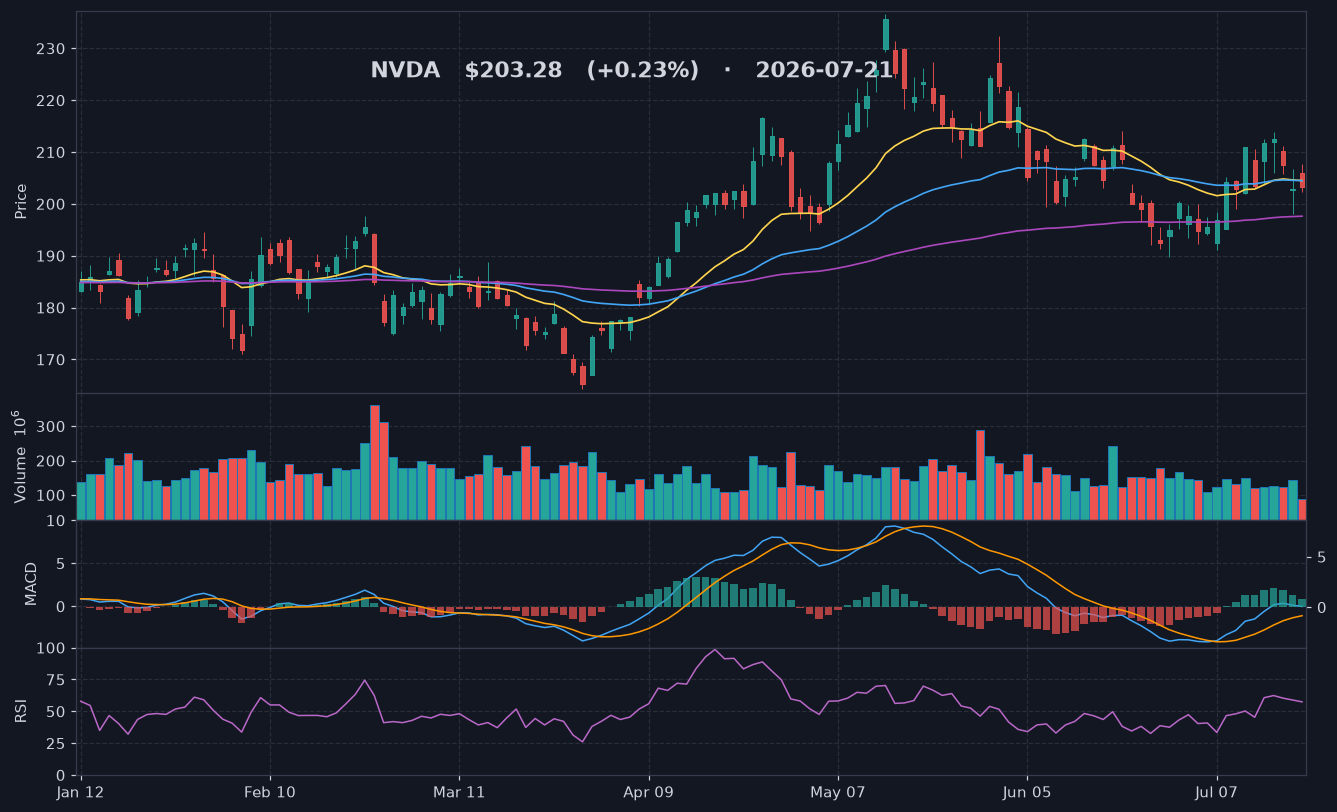Image resolution: width=1337 pixels, height=812 pixels.
Task: Click the 50 RSI axis tick
Action: tap(58, 712)
